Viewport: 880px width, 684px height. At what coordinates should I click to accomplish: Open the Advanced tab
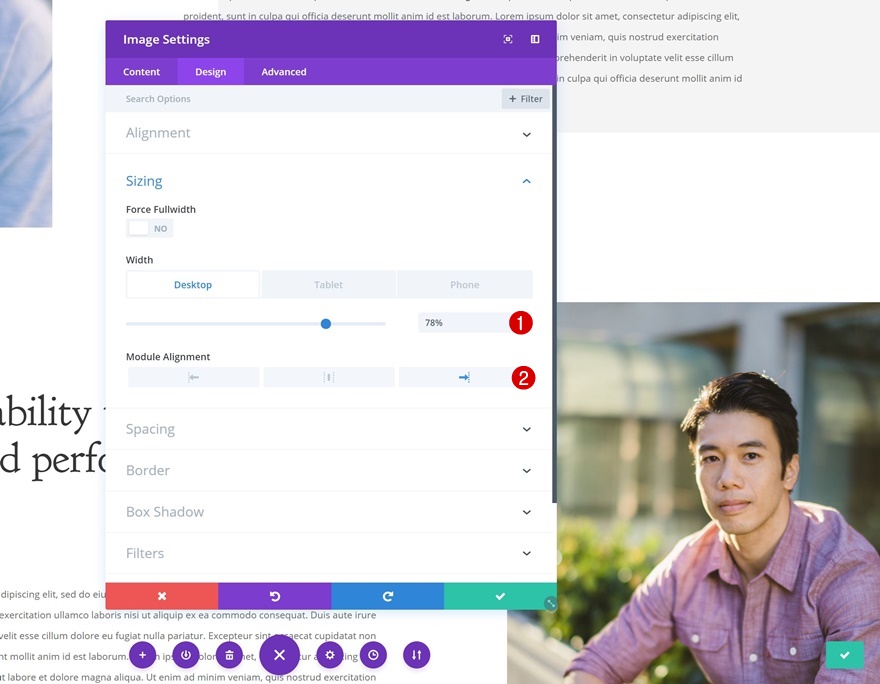(284, 72)
